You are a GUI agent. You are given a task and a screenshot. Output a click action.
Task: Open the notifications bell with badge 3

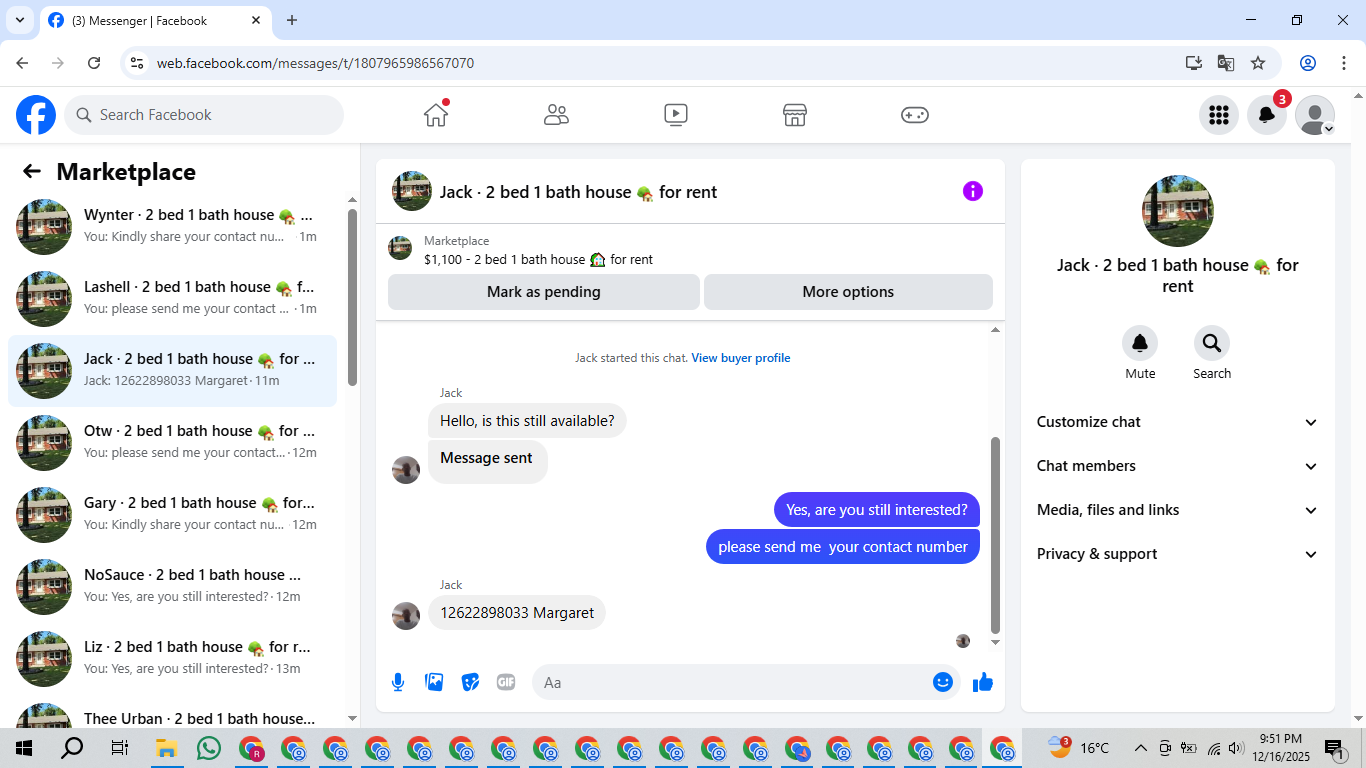pos(1267,115)
